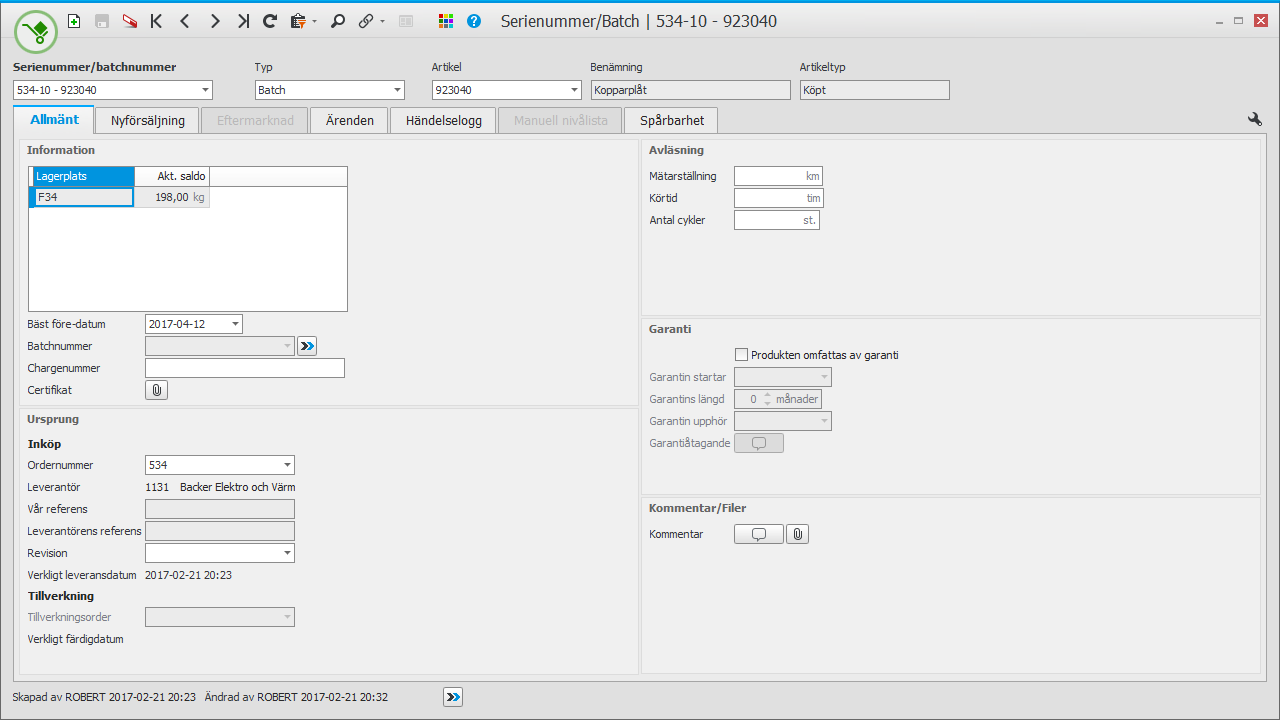The width and height of the screenshot is (1280, 720).
Task: Go to the first record
Action: click(x=157, y=21)
